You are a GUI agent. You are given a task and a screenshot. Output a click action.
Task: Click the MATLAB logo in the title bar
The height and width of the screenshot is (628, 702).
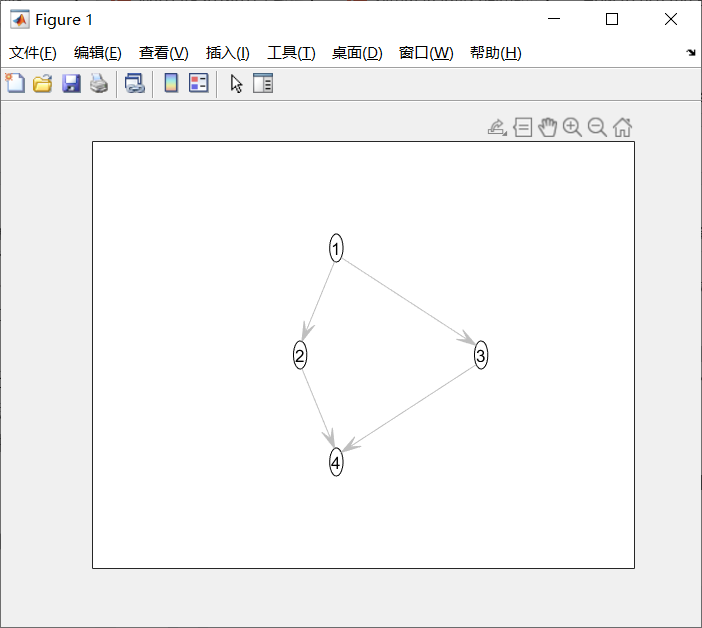point(20,19)
